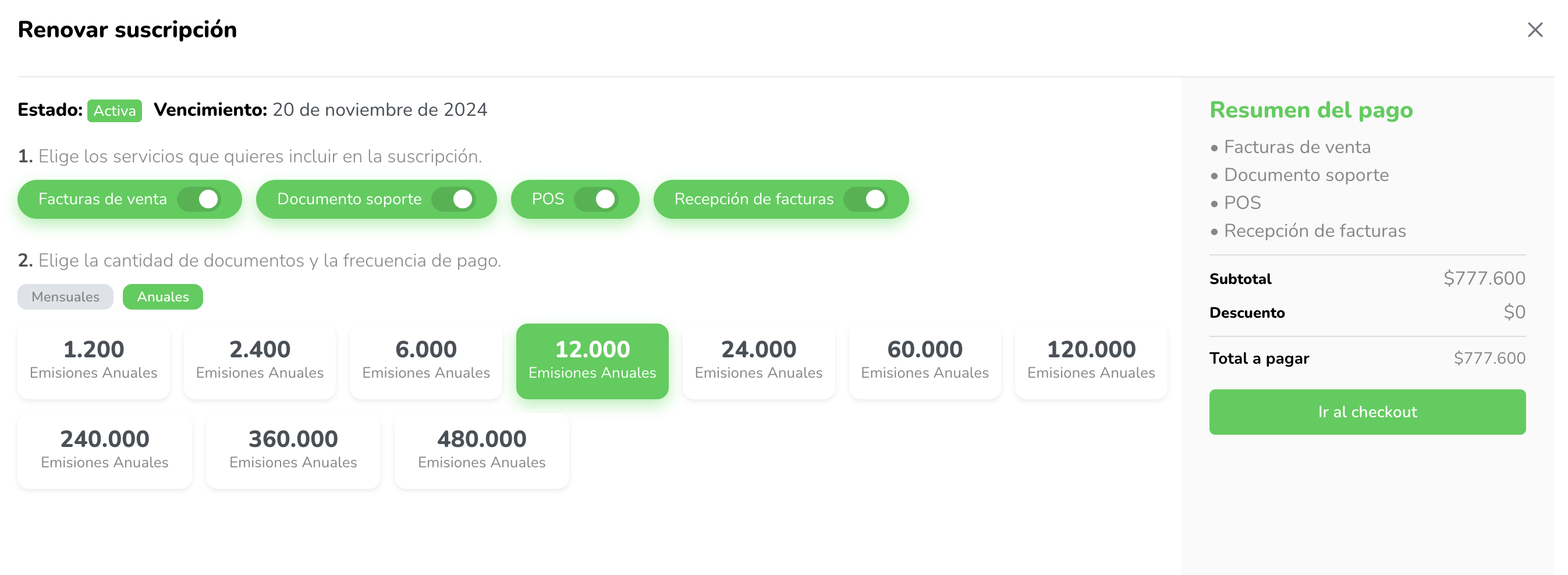Close the Renovar suscripción dialog
The height and width of the screenshot is (575, 1568).
click(1534, 30)
